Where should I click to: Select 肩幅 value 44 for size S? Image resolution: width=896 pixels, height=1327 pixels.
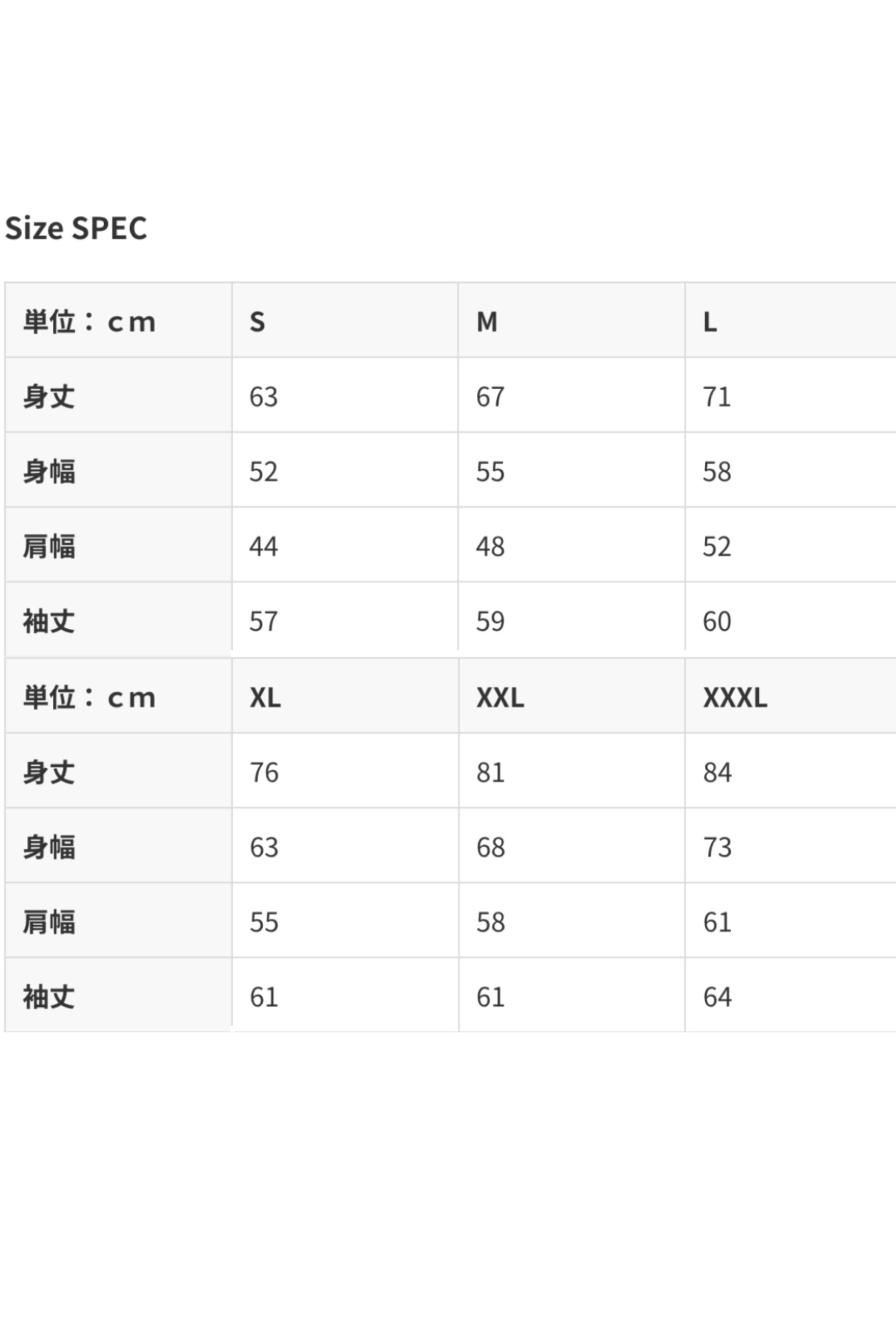coord(264,546)
